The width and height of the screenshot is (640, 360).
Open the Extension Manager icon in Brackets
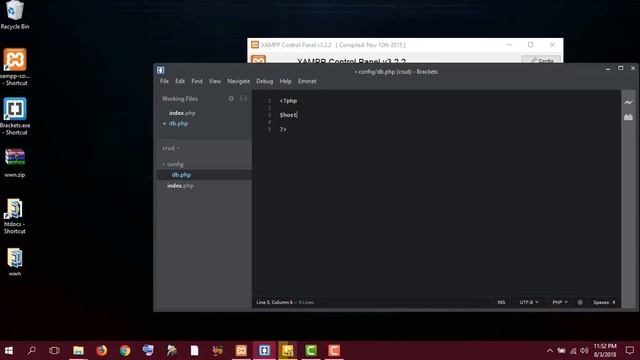point(628,117)
